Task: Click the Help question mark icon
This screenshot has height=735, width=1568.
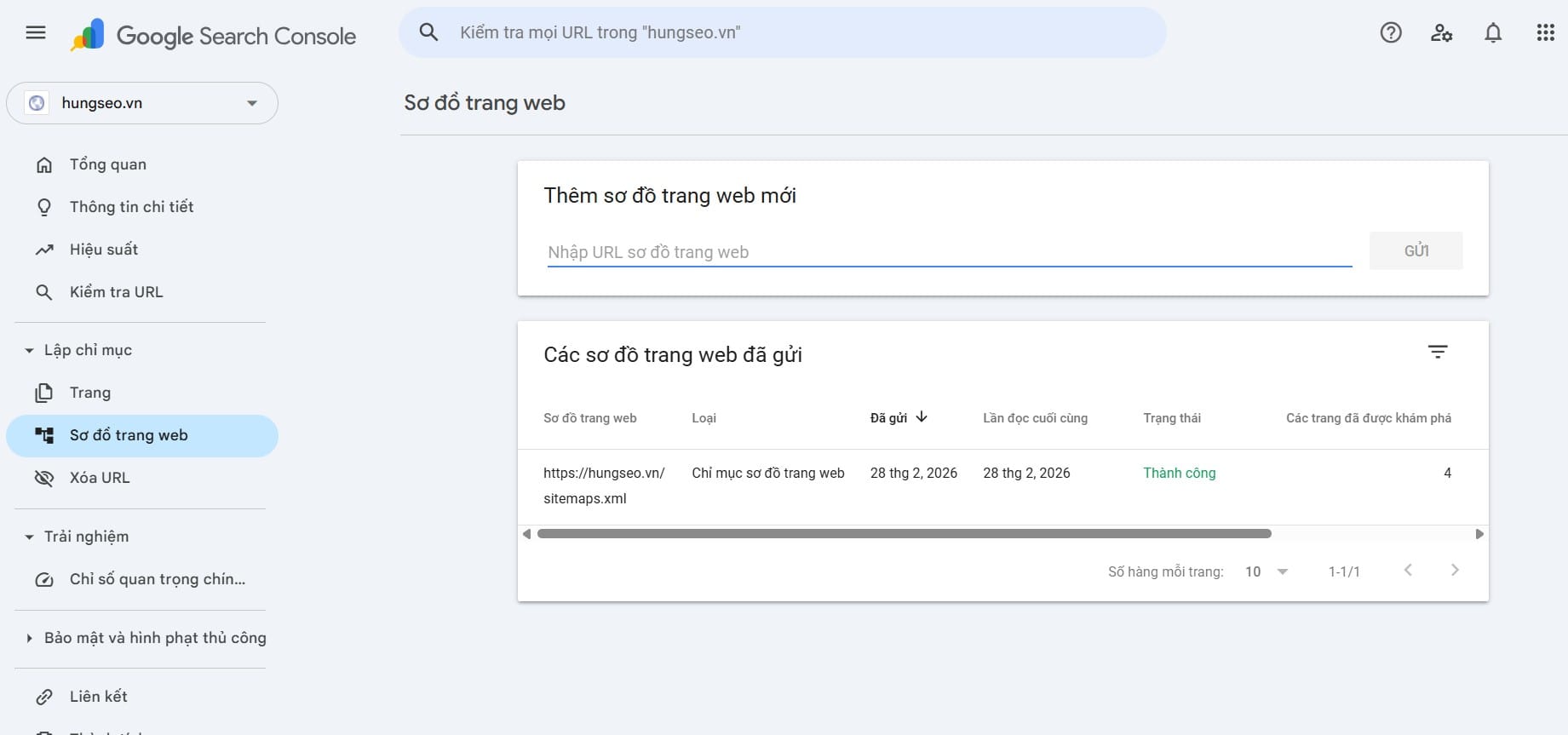Action: [x=1390, y=33]
